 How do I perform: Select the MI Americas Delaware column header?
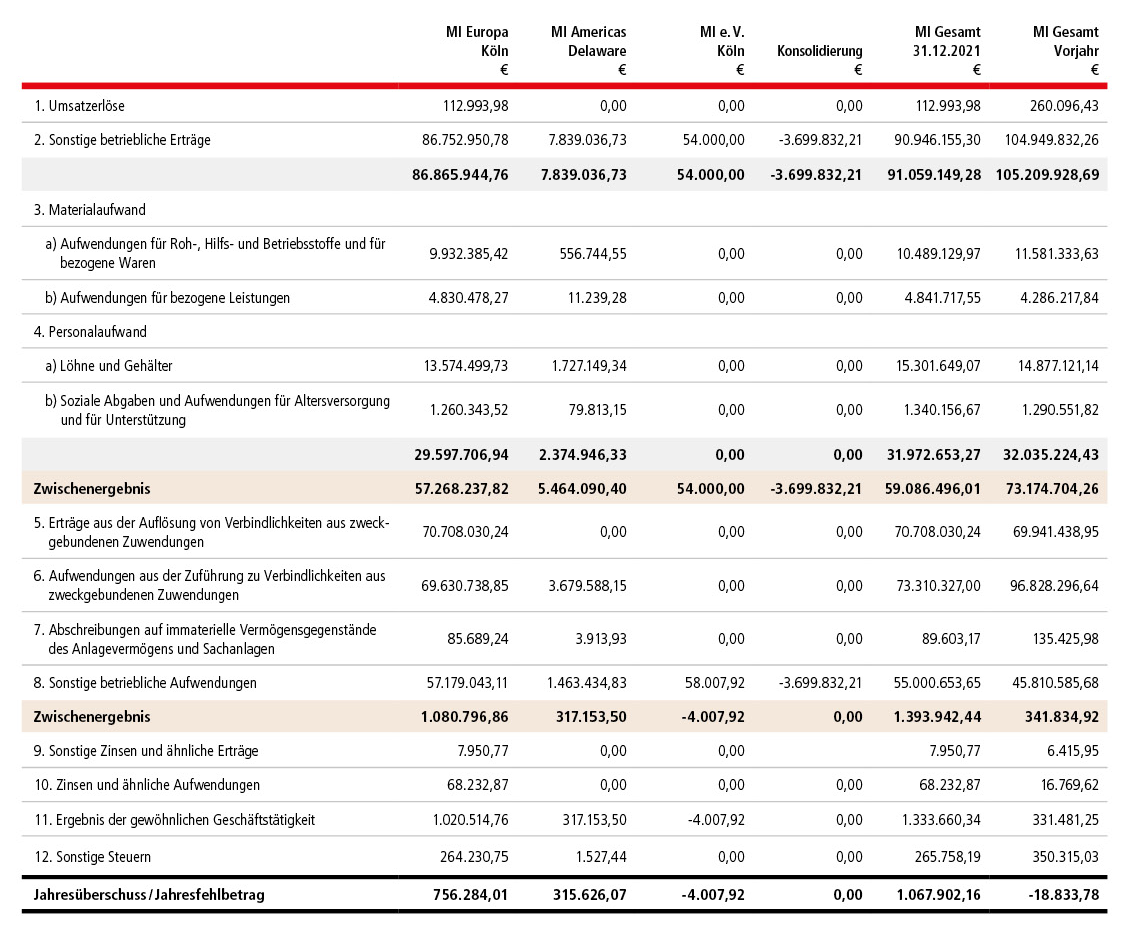pos(588,42)
